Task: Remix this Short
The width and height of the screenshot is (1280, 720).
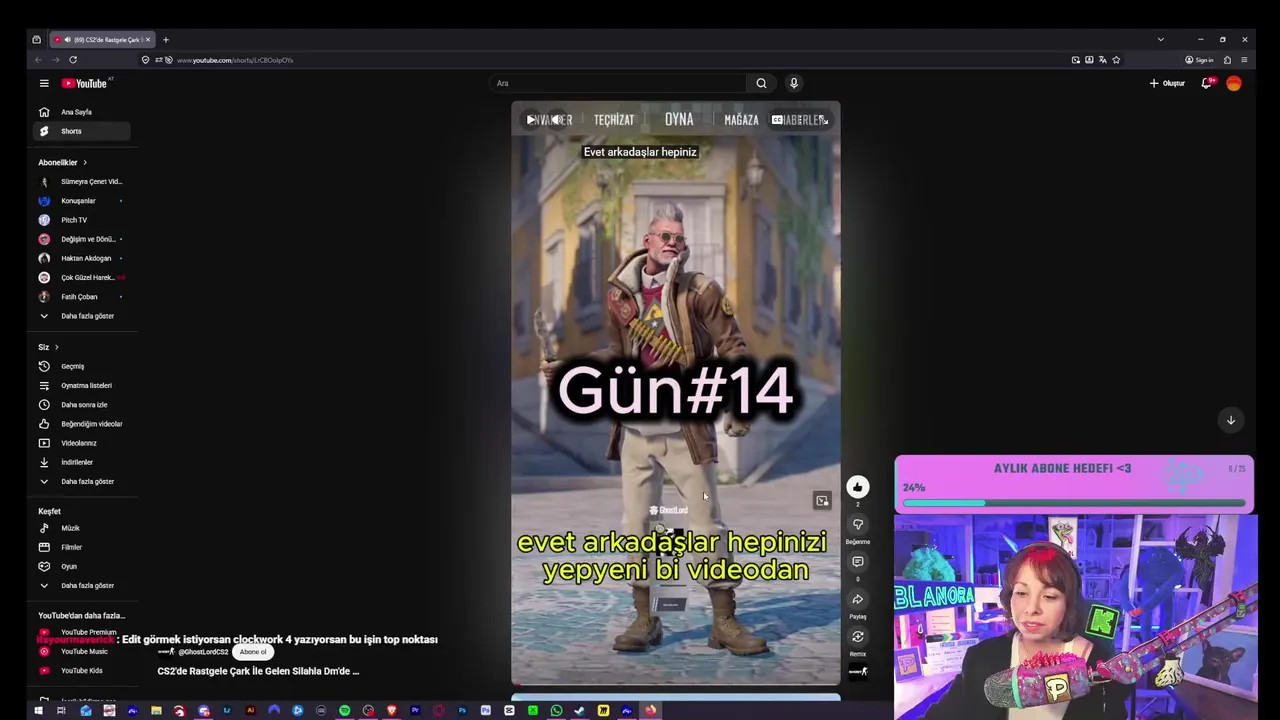Action: 857,637
